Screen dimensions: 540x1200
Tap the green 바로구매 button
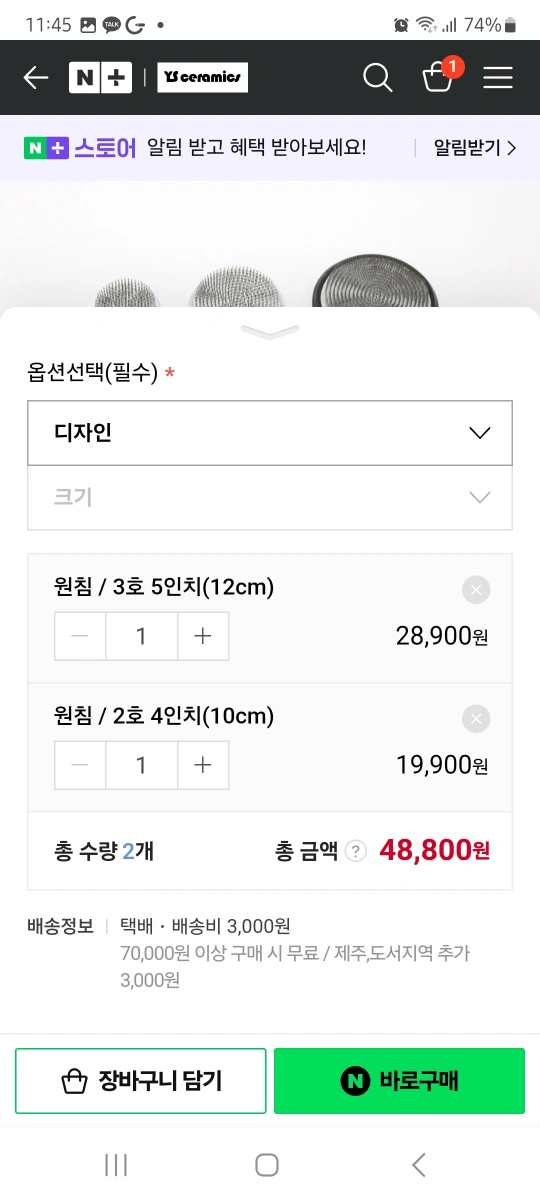point(399,1081)
